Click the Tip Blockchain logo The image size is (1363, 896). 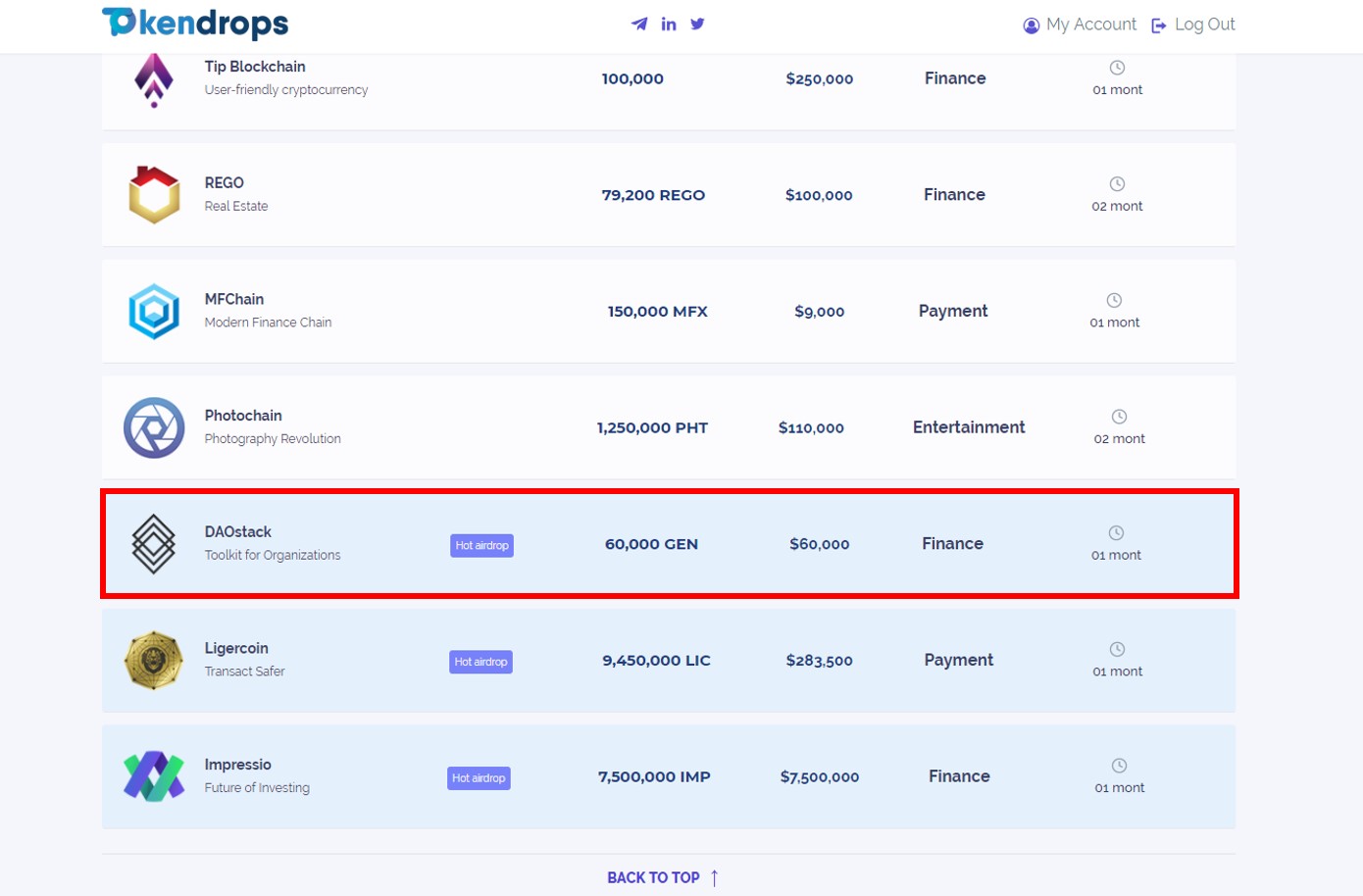(x=154, y=79)
